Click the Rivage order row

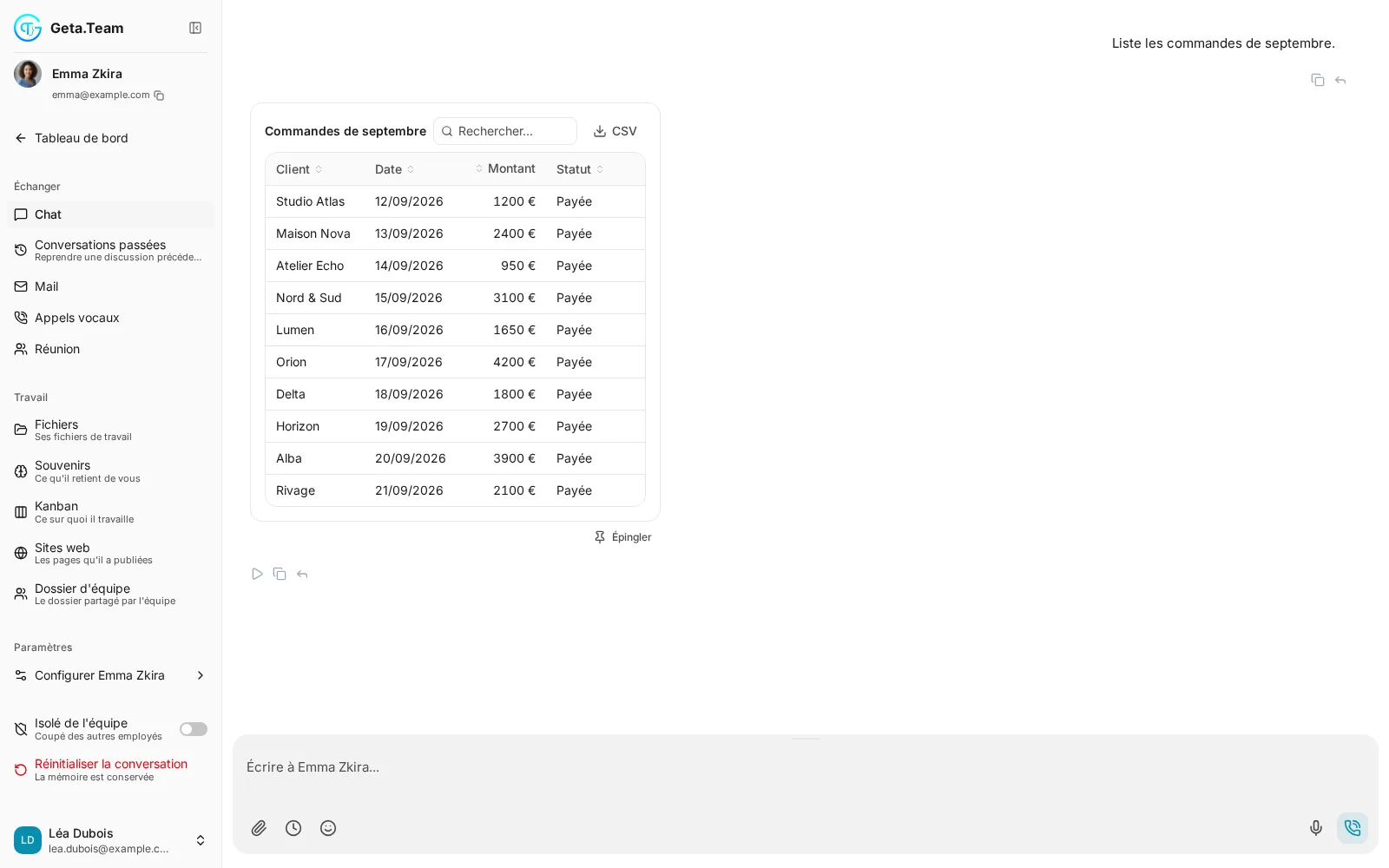tap(455, 490)
